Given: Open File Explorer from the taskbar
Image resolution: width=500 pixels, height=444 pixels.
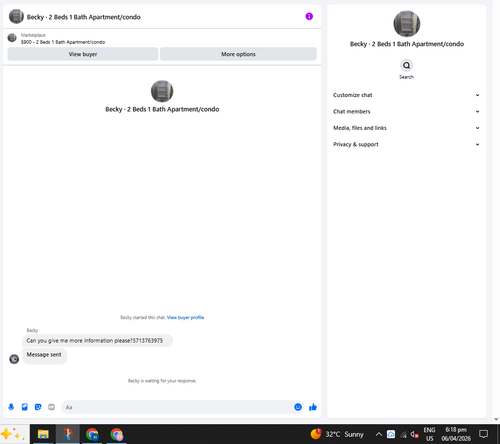Looking at the screenshot, I should pos(43,434).
